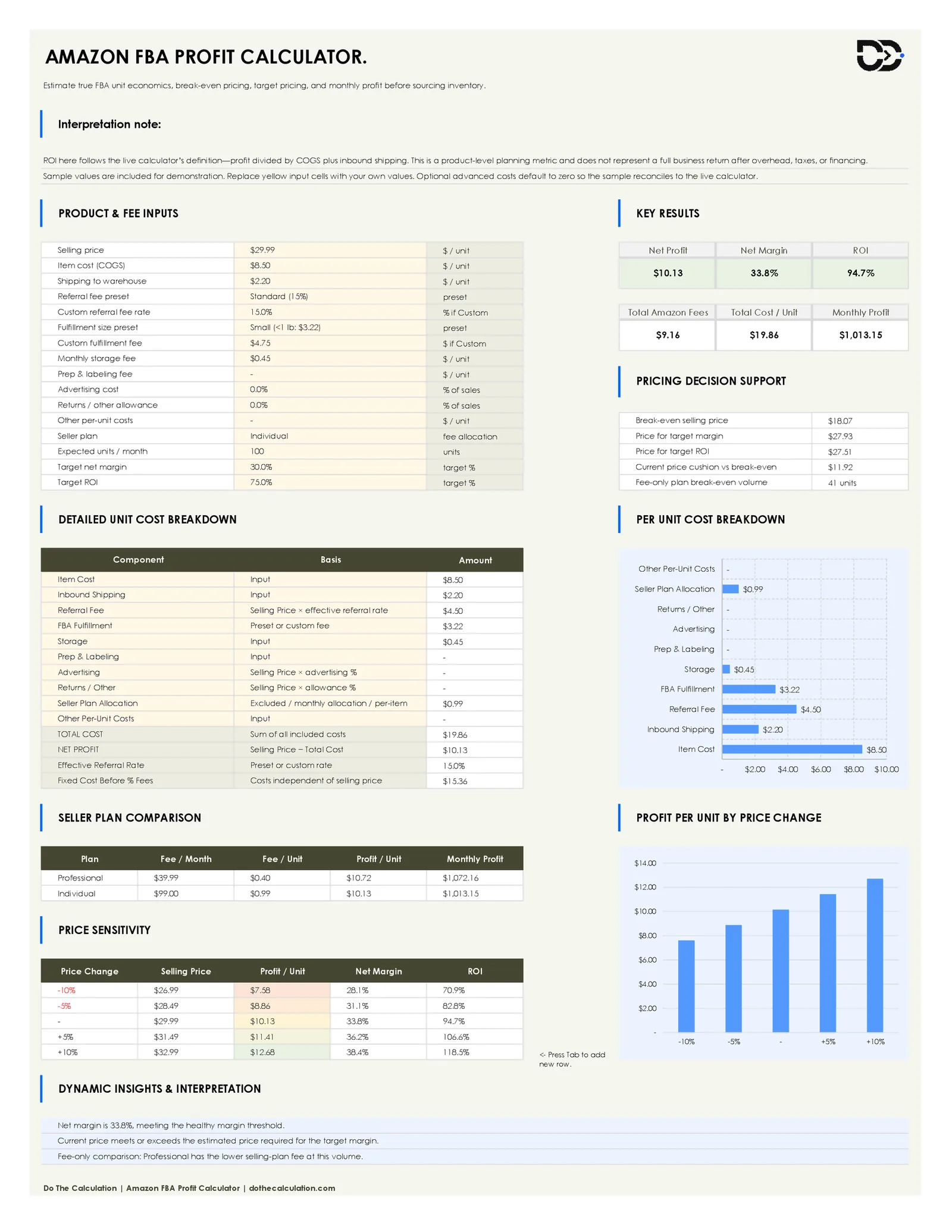Select Current price cushion value $11.92
This screenshot has width=952, height=1232.
pyautogui.click(x=860, y=467)
